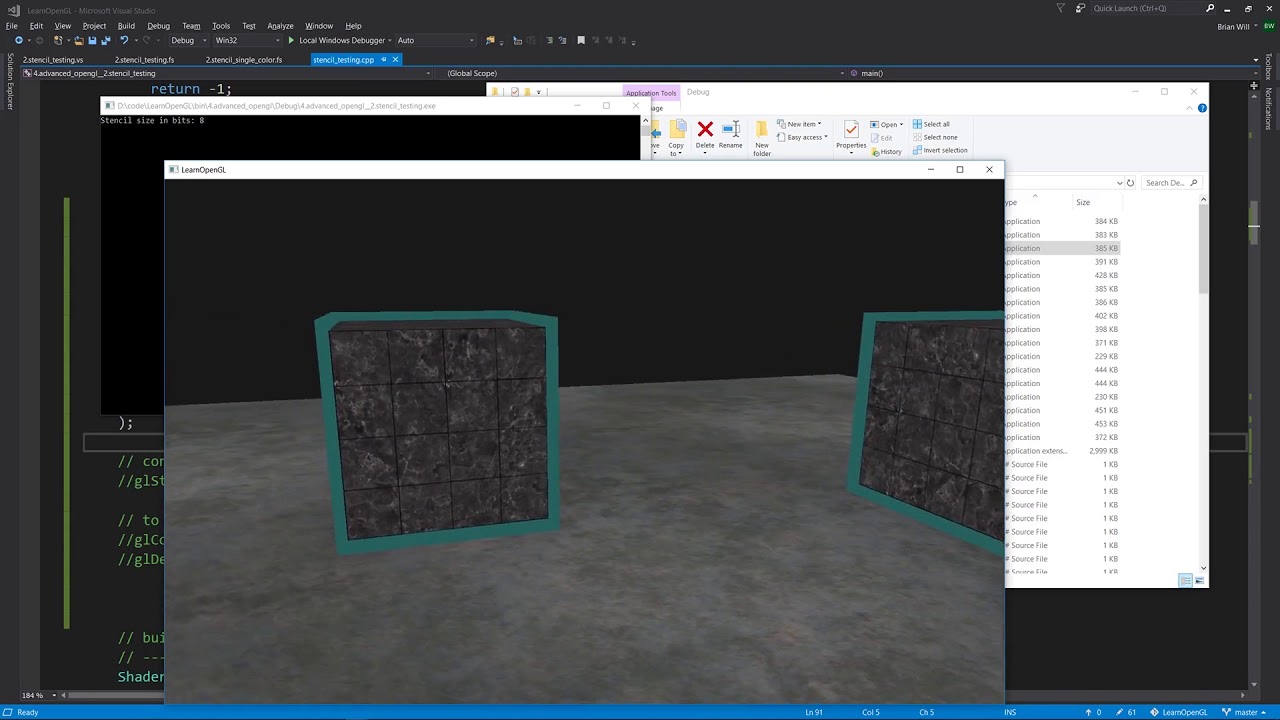Click the Rename icon in Explorer ribbon
This screenshot has height=720, width=1280.
(x=730, y=130)
